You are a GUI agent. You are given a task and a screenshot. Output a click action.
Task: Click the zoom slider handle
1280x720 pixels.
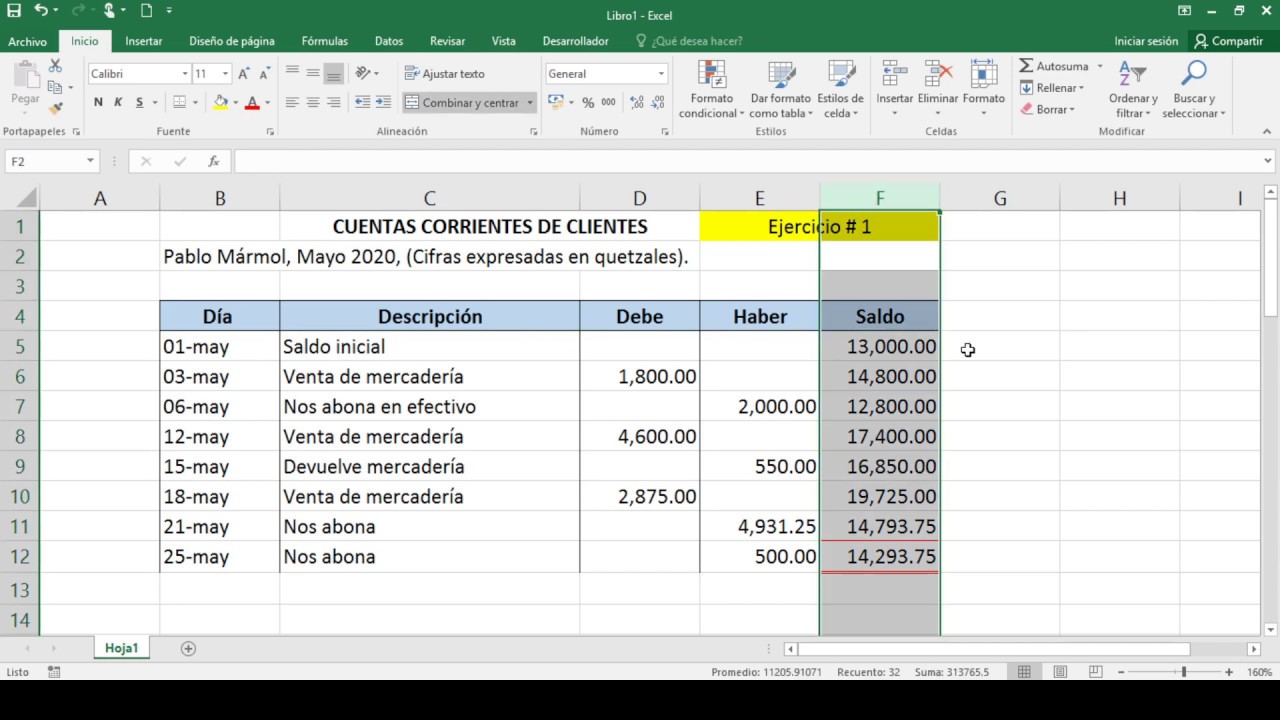[x=1184, y=672]
